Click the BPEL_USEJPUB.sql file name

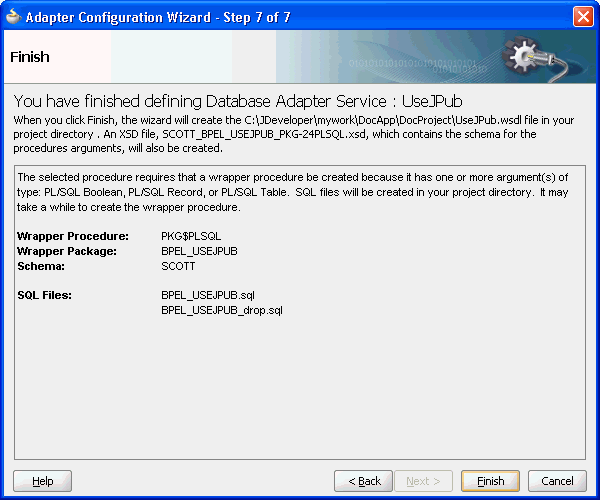point(208,295)
